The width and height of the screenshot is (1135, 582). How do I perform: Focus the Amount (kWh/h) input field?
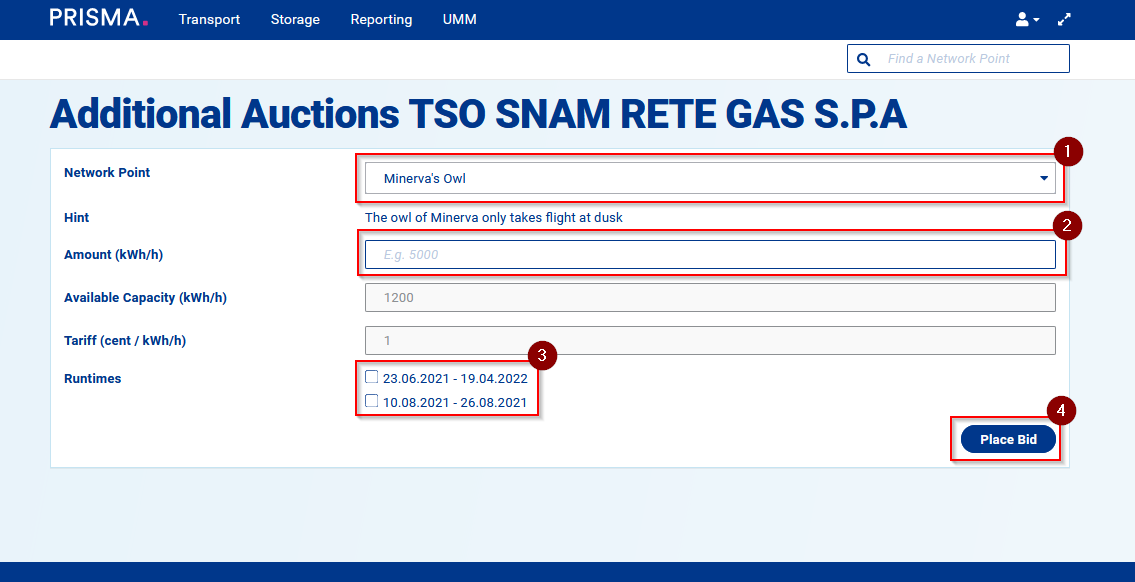(709, 255)
